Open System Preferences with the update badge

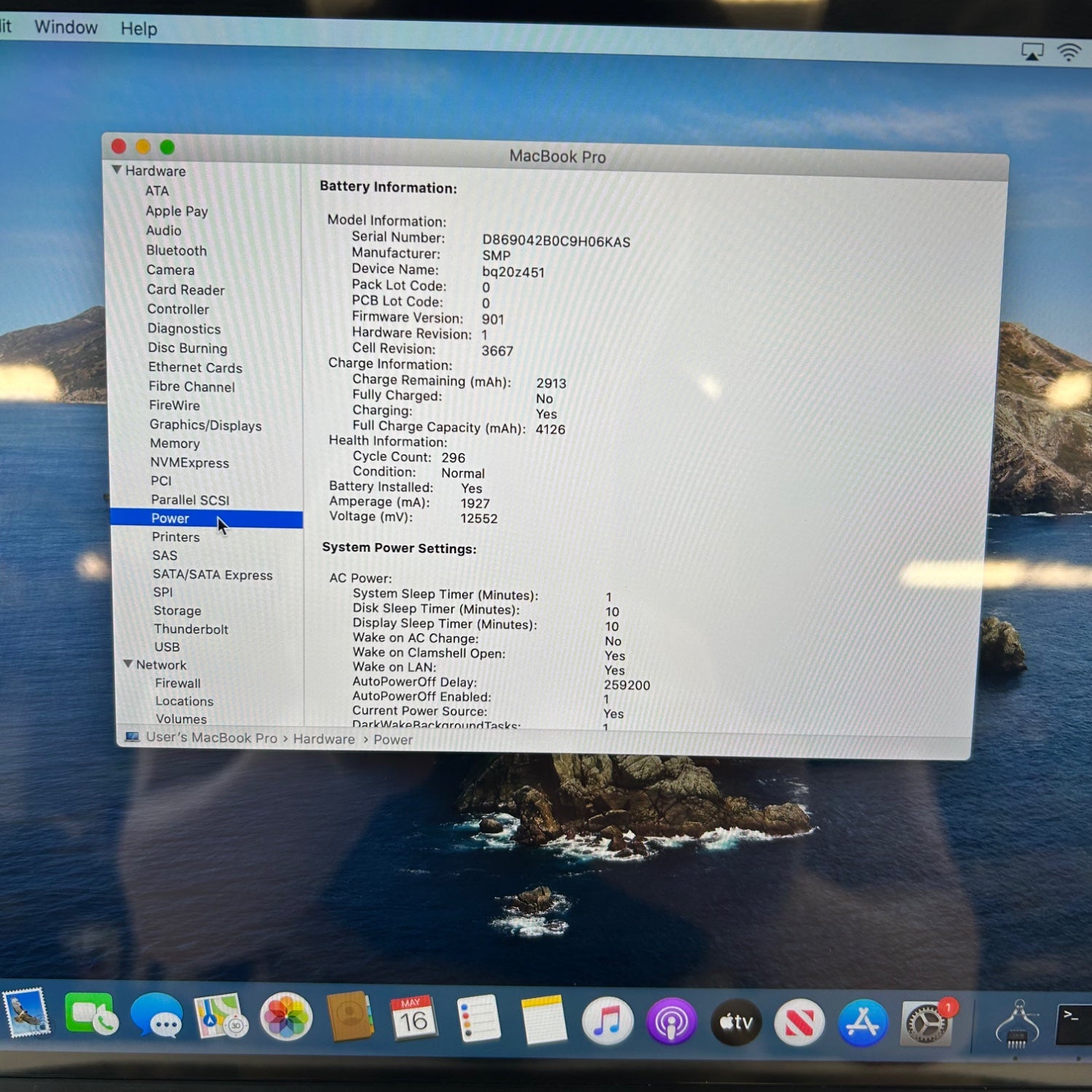click(x=927, y=1023)
